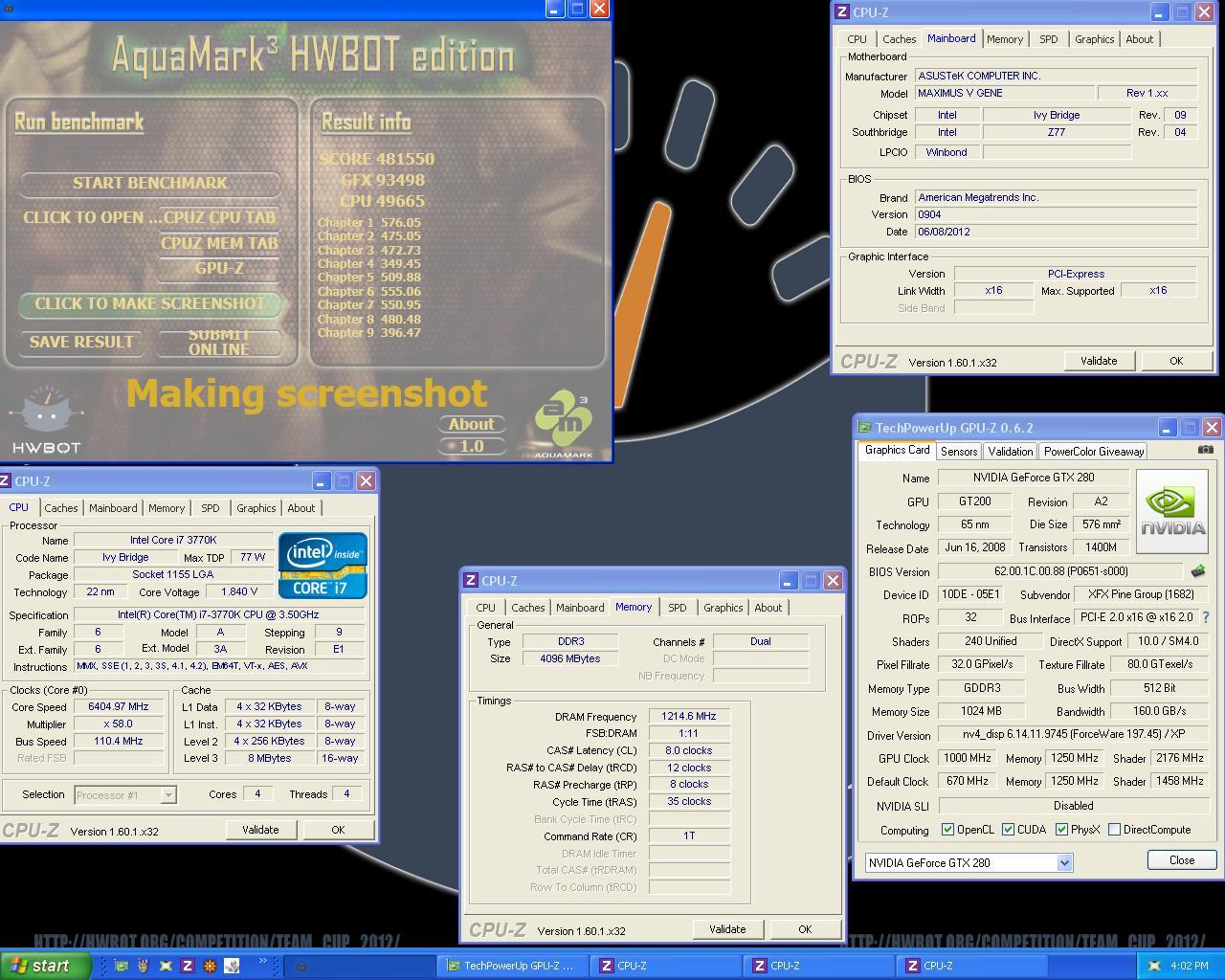The width and height of the screenshot is (1225, 980).
Task: Open the Graphics tab in the CPU-Z Mainboard window
Action: click(1094, 39)
